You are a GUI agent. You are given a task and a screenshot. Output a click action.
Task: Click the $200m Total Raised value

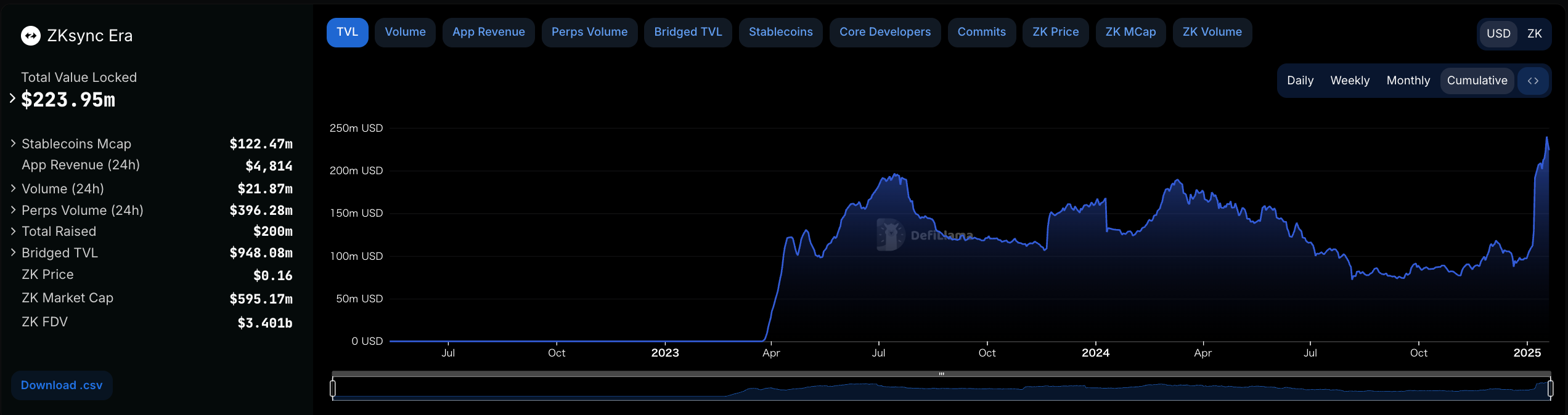pos(273,231)
